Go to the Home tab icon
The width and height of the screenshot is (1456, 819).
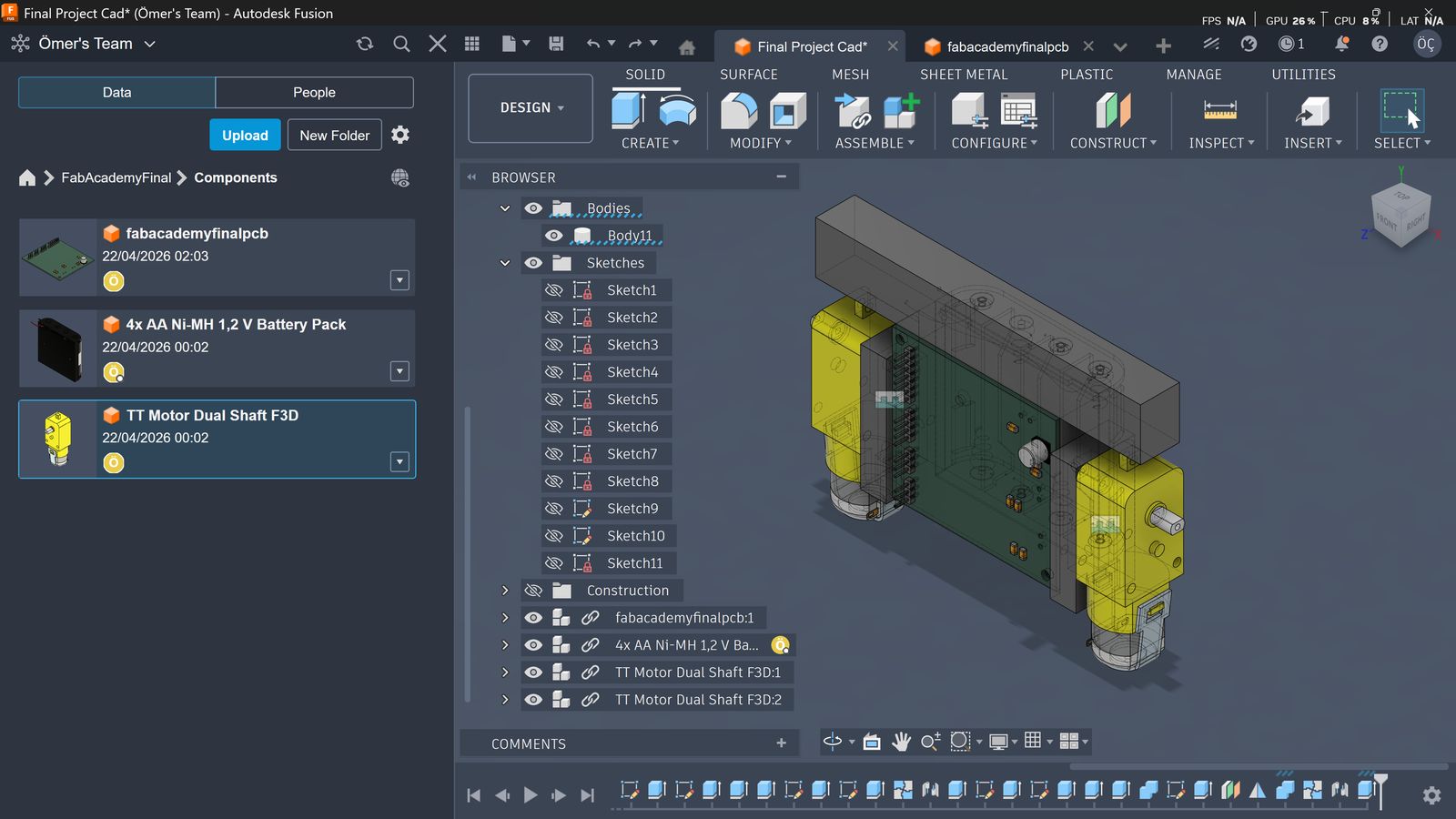coord(687,46)
